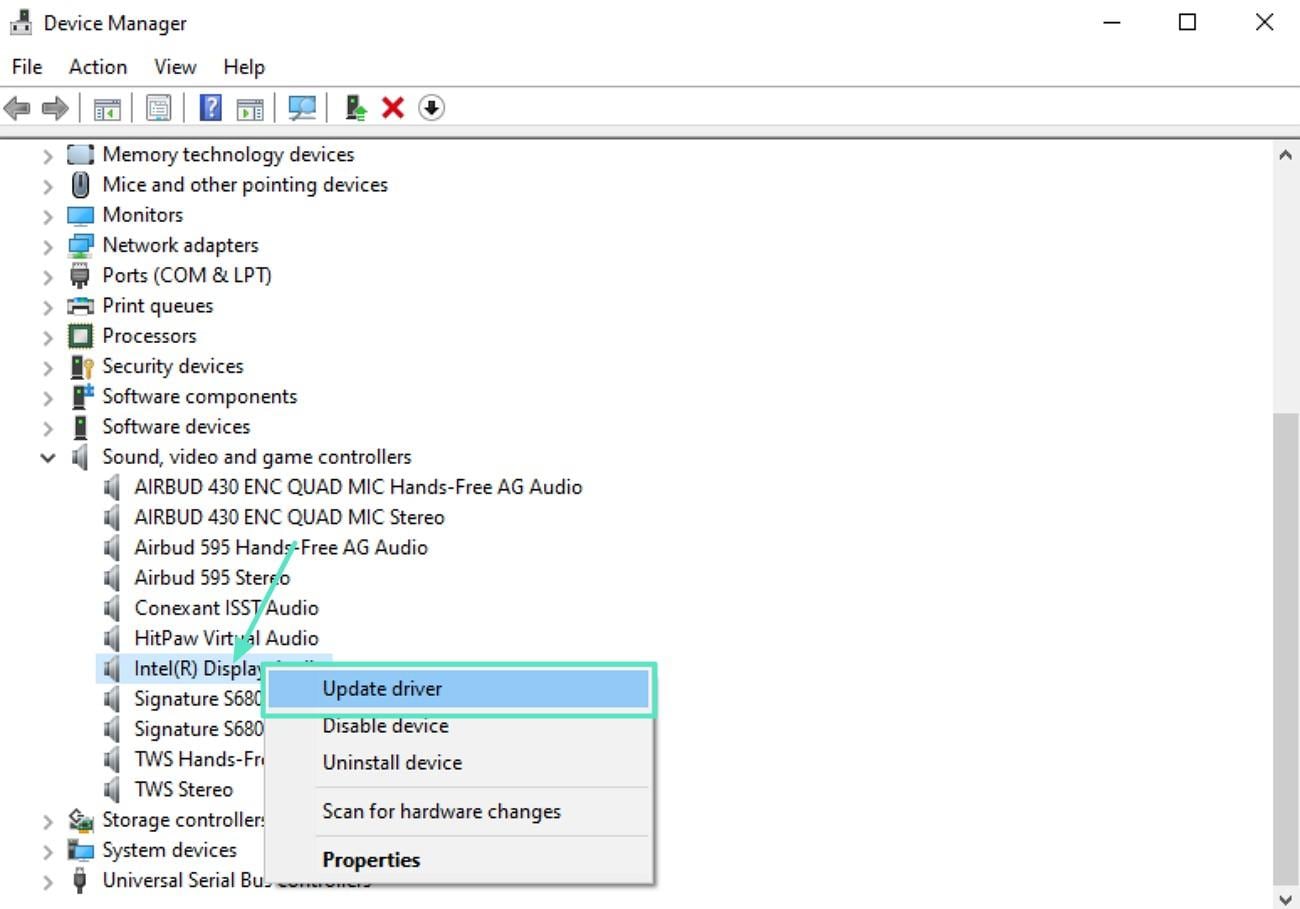Expand Mice and other pointing devices
The height and width of the screenshot is (909, 1300).
click(47, 185)
